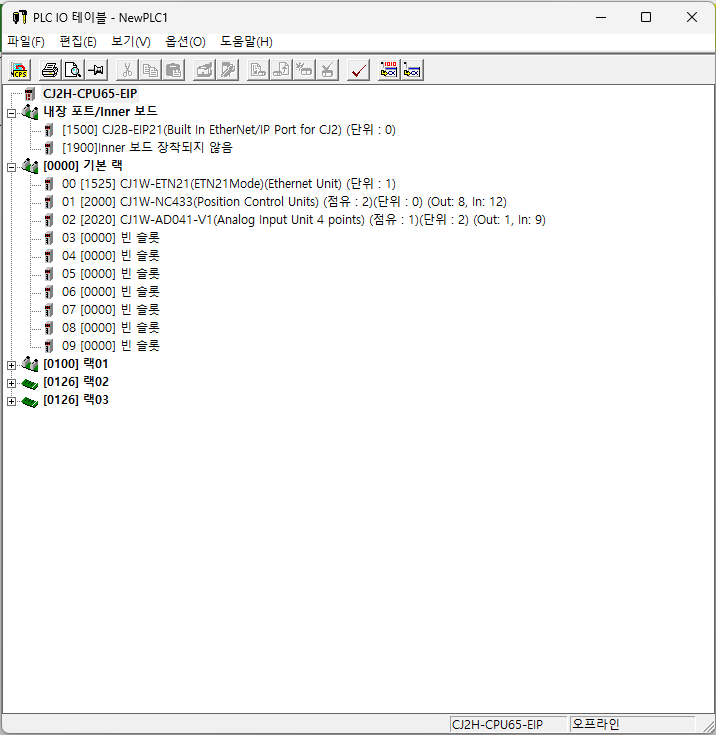
Task: Click the greyed wrench-and-pencil toolbar icon
Action: 227,70
